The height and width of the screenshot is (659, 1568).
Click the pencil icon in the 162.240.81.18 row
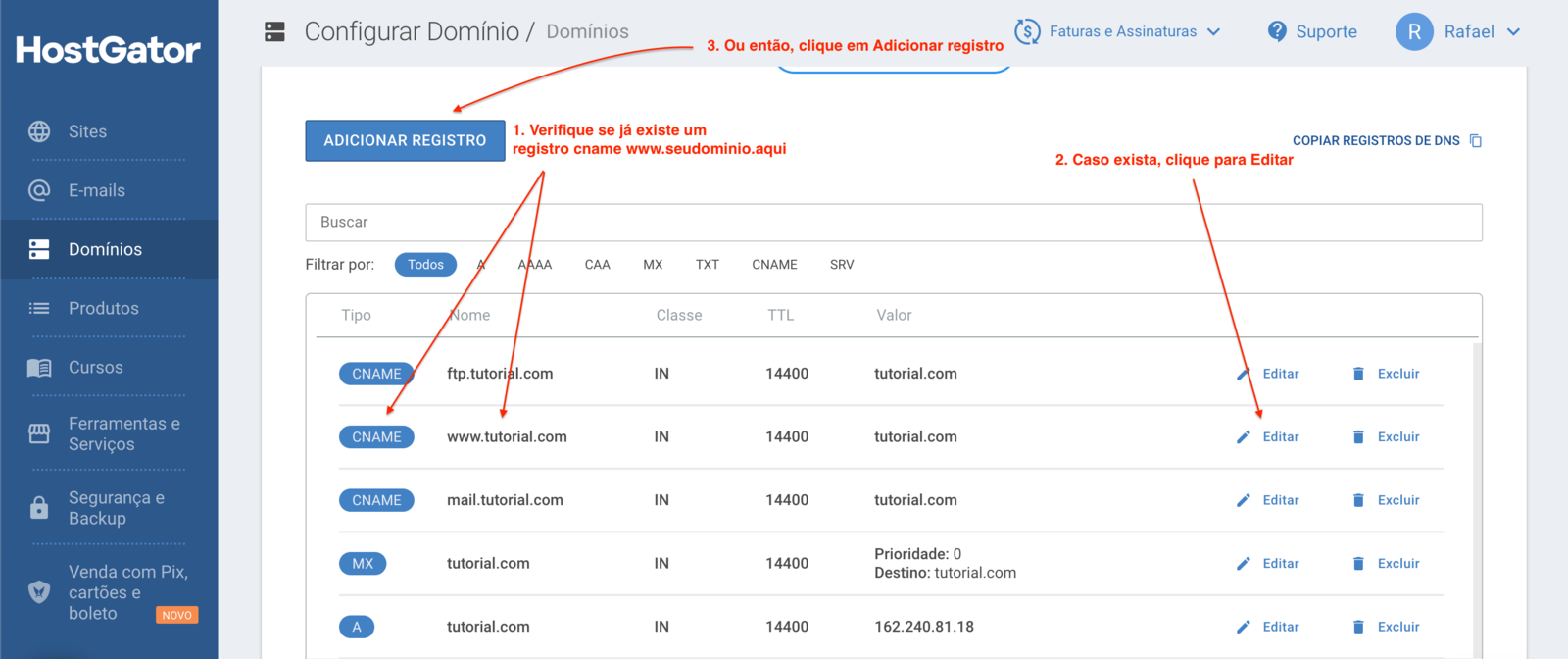point(1243,627)
